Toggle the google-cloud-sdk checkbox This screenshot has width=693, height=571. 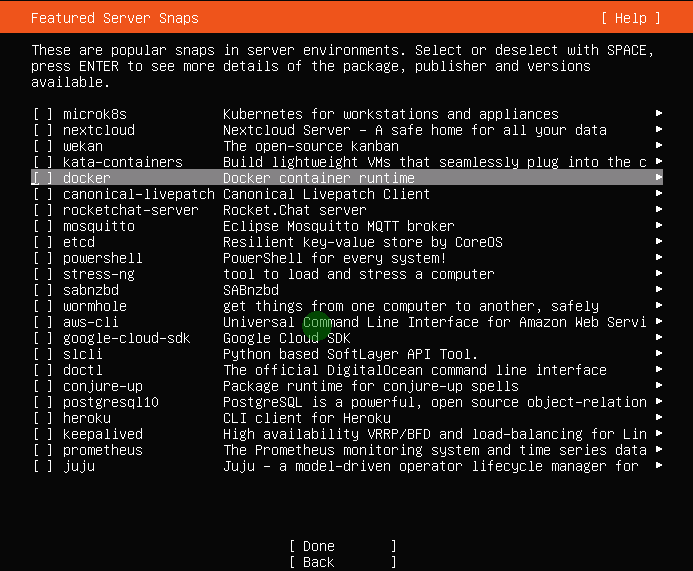(x=43, y=338)
